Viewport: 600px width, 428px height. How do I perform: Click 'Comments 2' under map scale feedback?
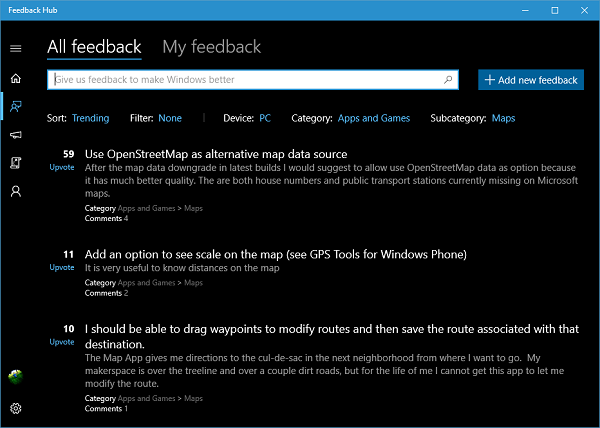pyautogui.click(x=106, y=293)
